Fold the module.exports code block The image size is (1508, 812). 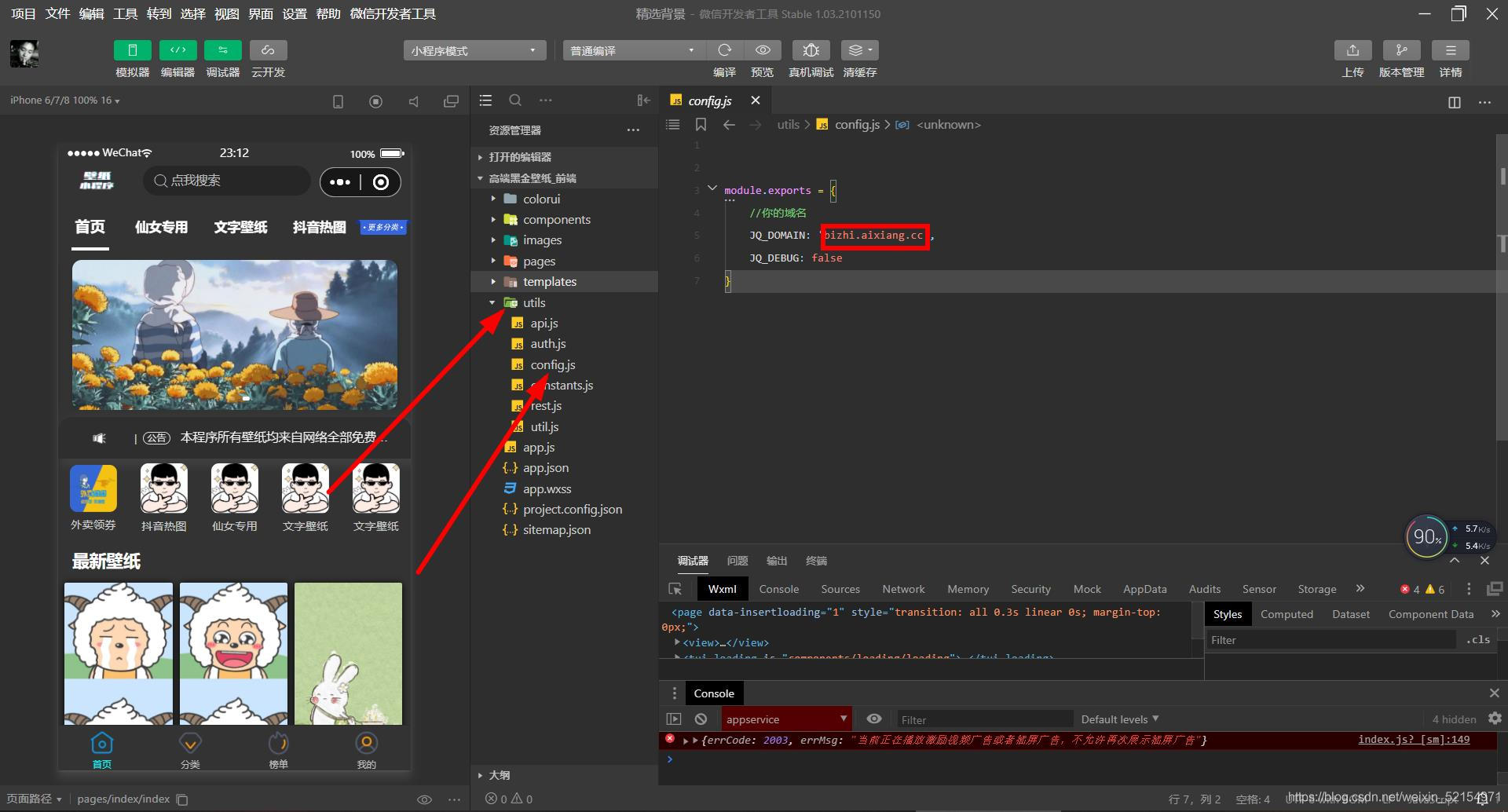pos(712,188)
